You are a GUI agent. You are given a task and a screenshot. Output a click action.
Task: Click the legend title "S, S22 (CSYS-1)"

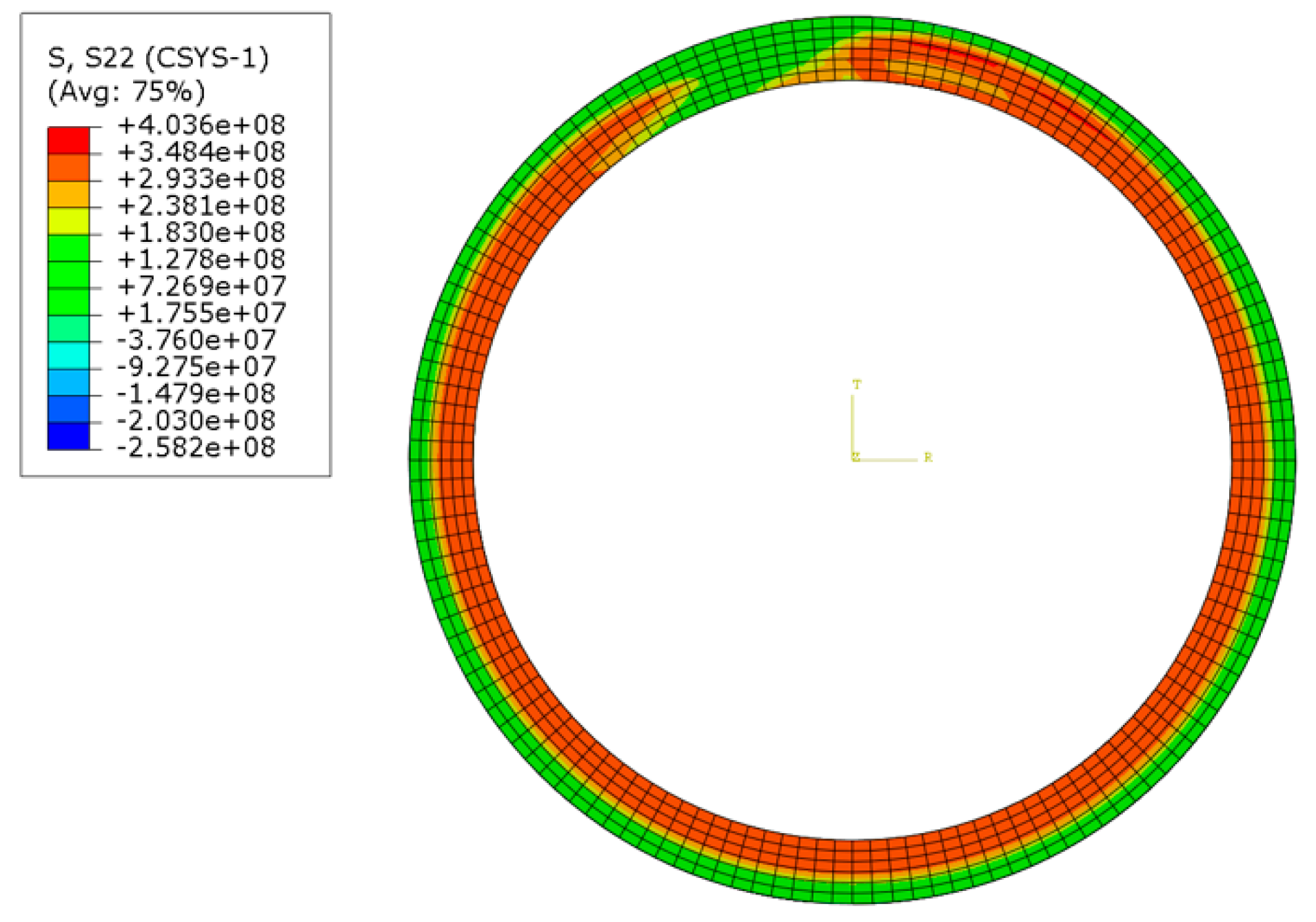(x=158, y=58)
